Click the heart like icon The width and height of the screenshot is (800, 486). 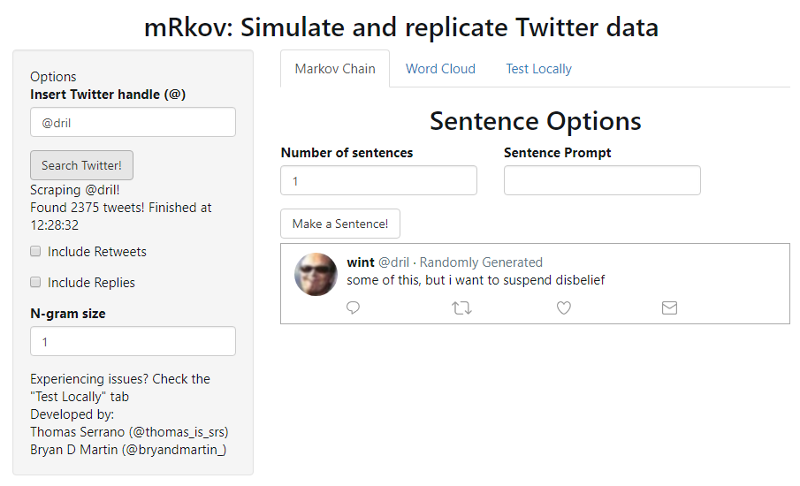[x=564, y=308]
